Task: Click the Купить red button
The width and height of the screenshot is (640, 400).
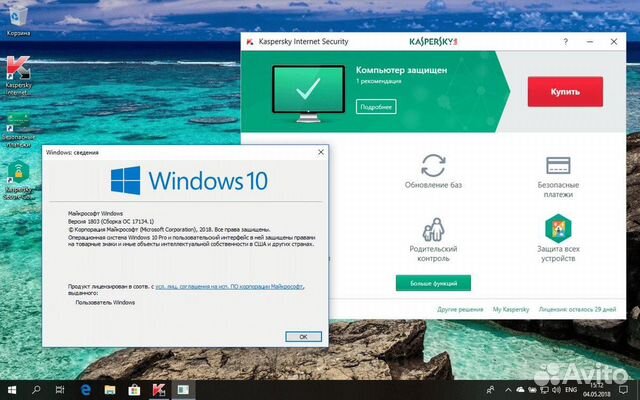Action: coord(565,91)
